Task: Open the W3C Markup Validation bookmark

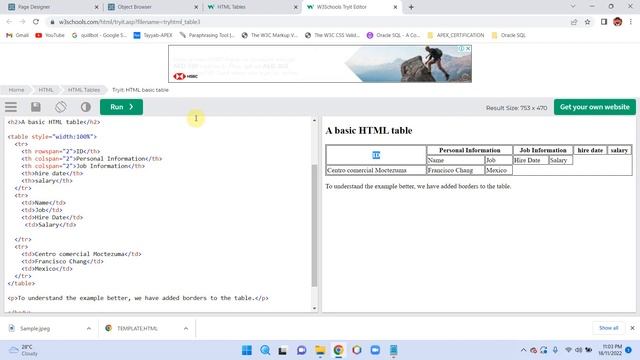Action: point(269,35)
